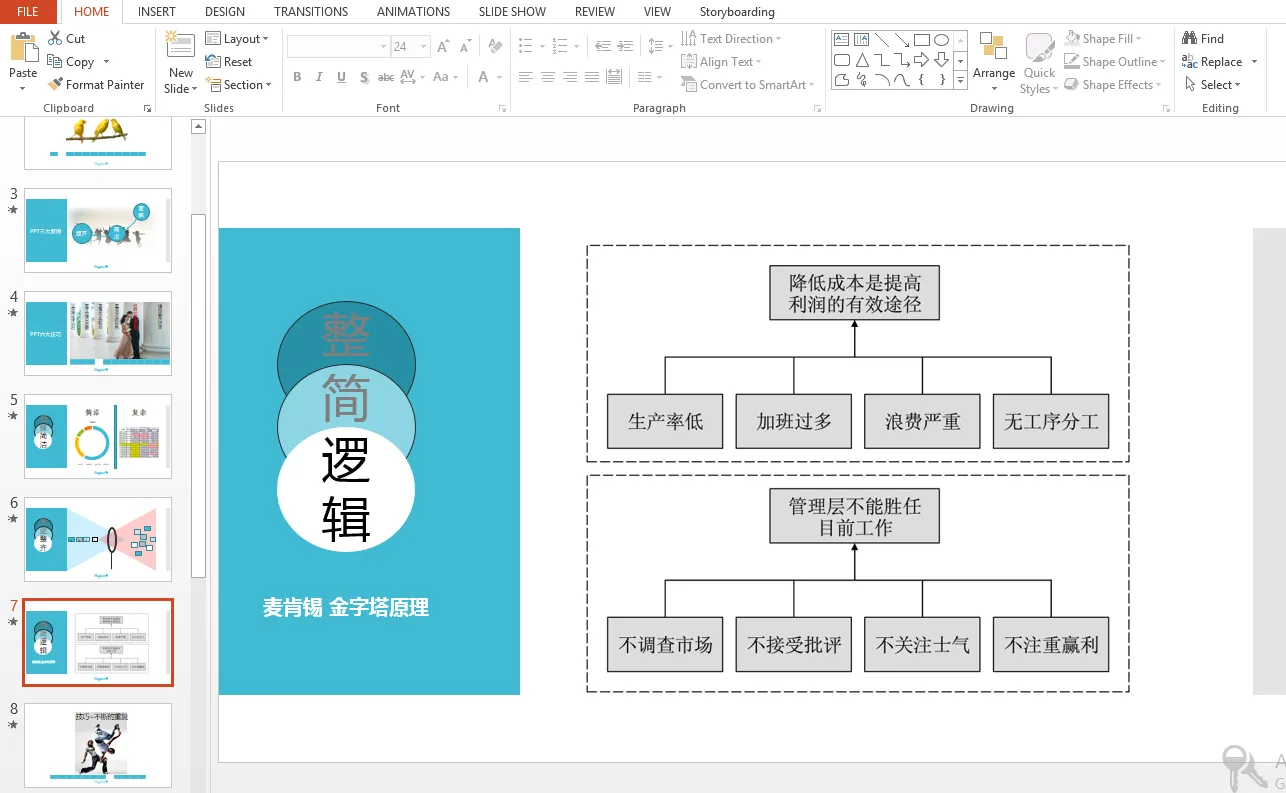The width and height of the screenshot is (1286, 793).
Task: Select the Format Painter tool
Action: [x=56, y=85]
